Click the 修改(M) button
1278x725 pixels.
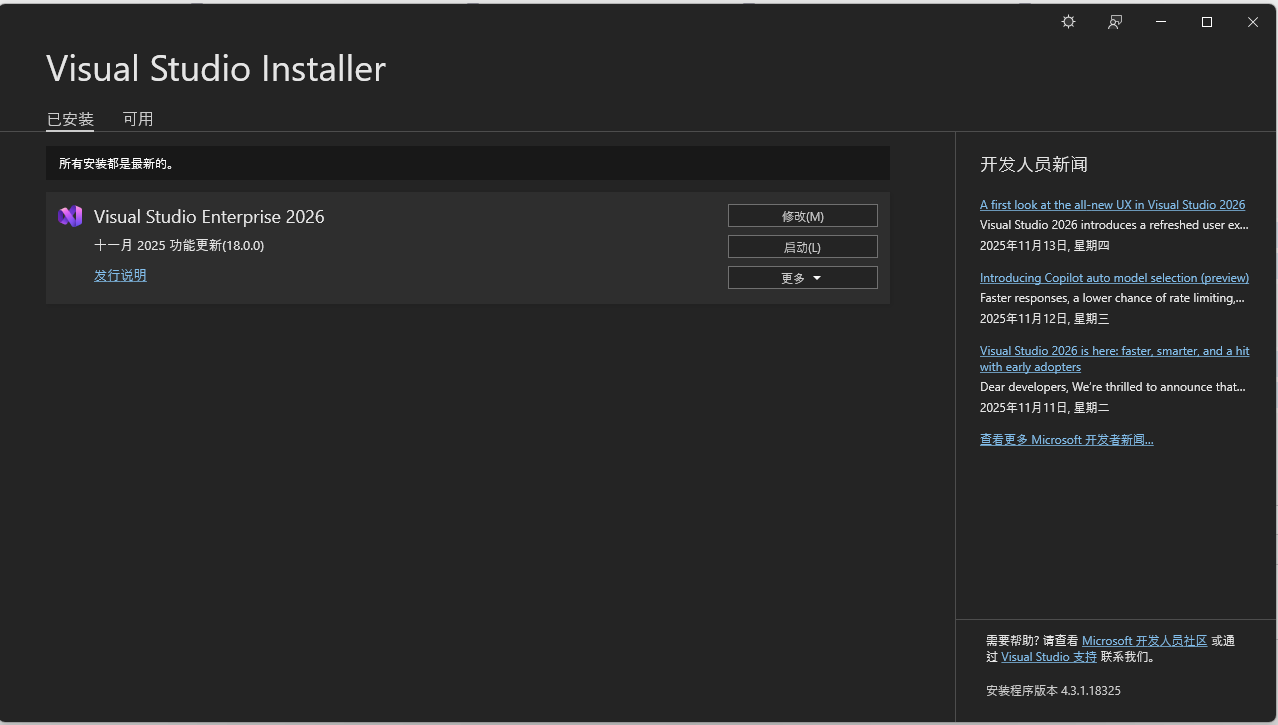point(803,216)
